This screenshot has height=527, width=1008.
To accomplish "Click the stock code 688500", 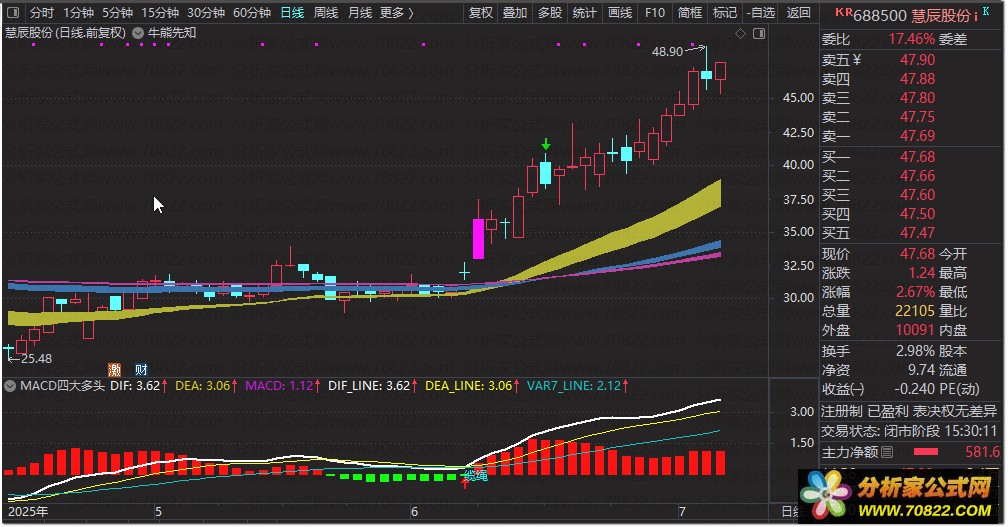I will 880,15.
